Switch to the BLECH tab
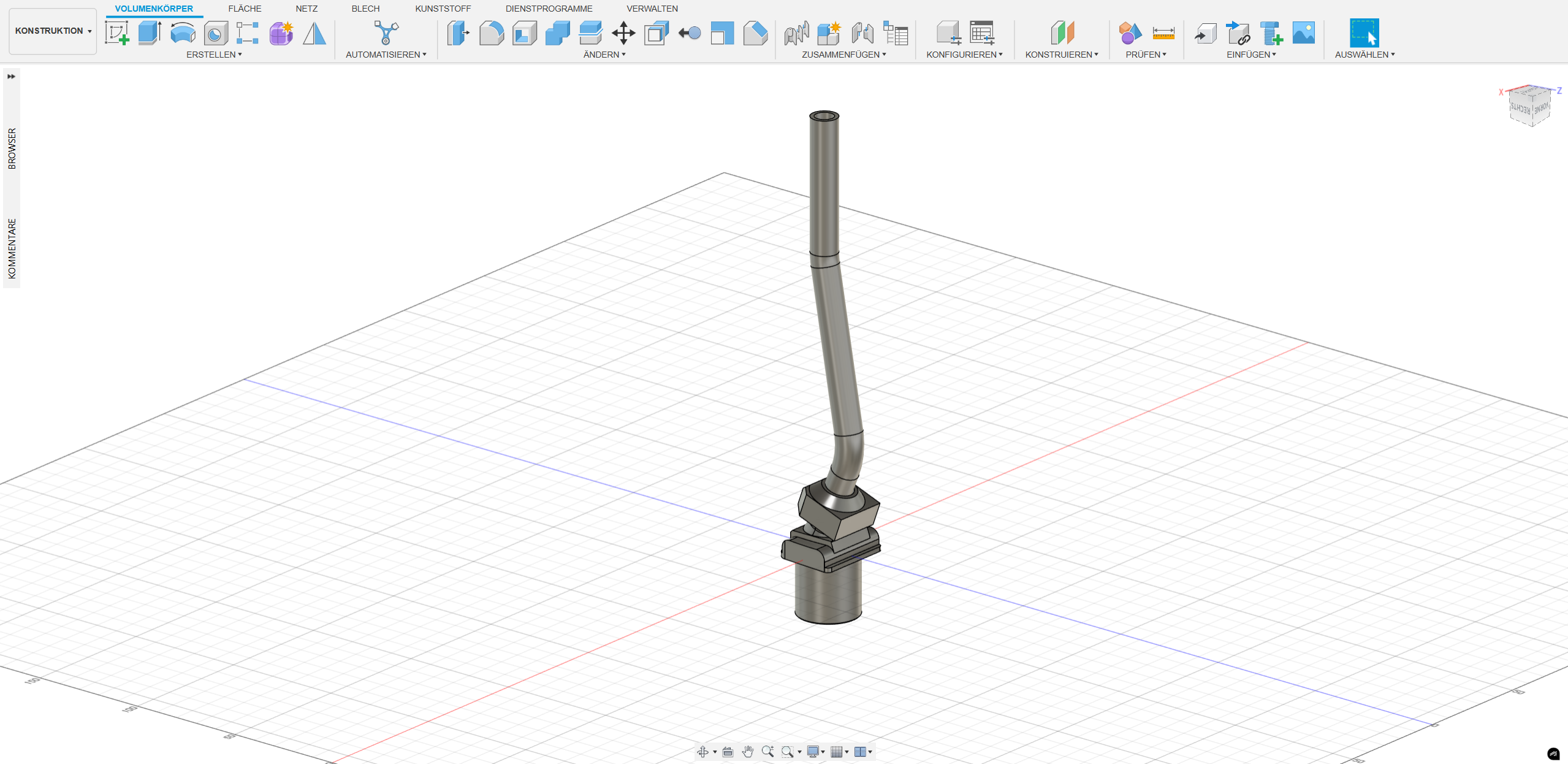This screenshot has width=1568, height=764. (x=365, y=9)
